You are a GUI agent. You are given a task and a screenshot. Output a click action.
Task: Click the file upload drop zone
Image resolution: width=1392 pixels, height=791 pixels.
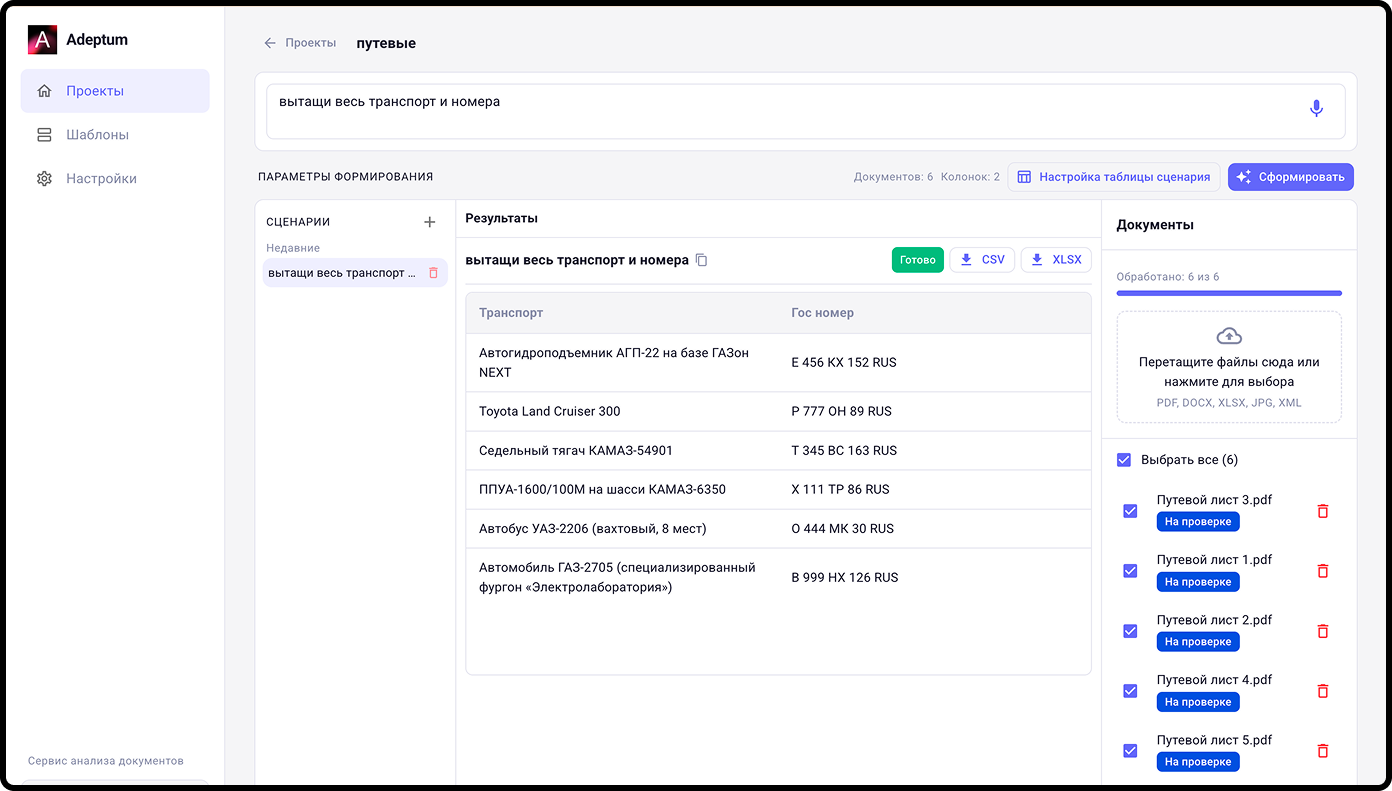click(1229, 367)
